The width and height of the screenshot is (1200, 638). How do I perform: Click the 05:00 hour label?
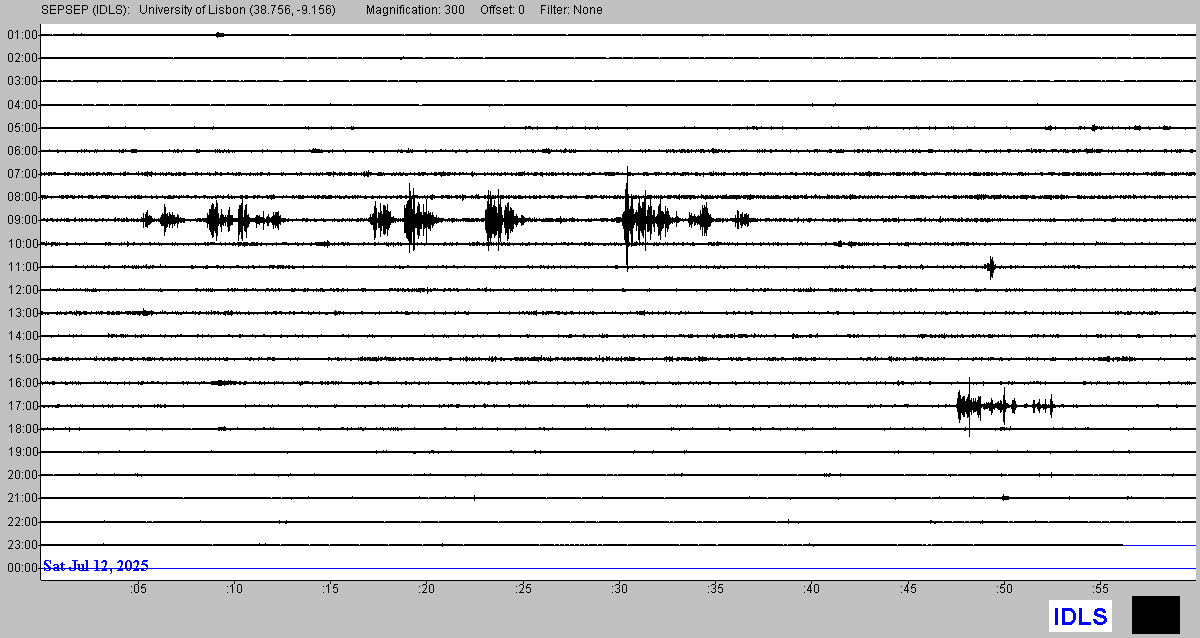point(20,128)
